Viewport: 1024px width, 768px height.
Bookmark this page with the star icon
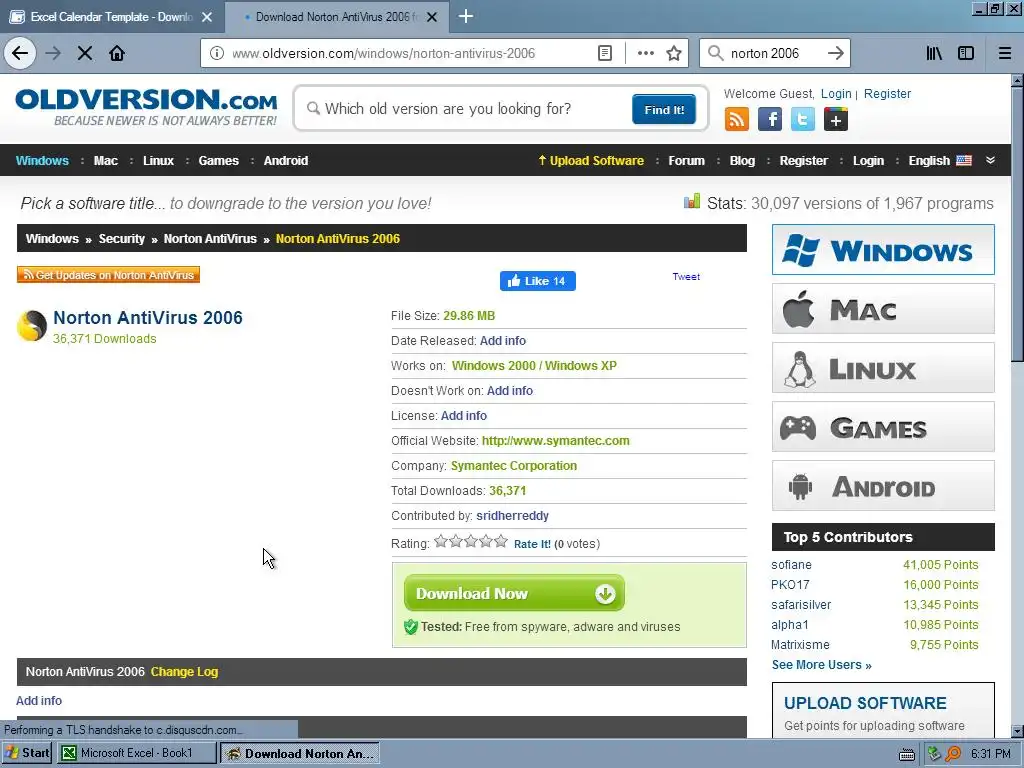674,53
